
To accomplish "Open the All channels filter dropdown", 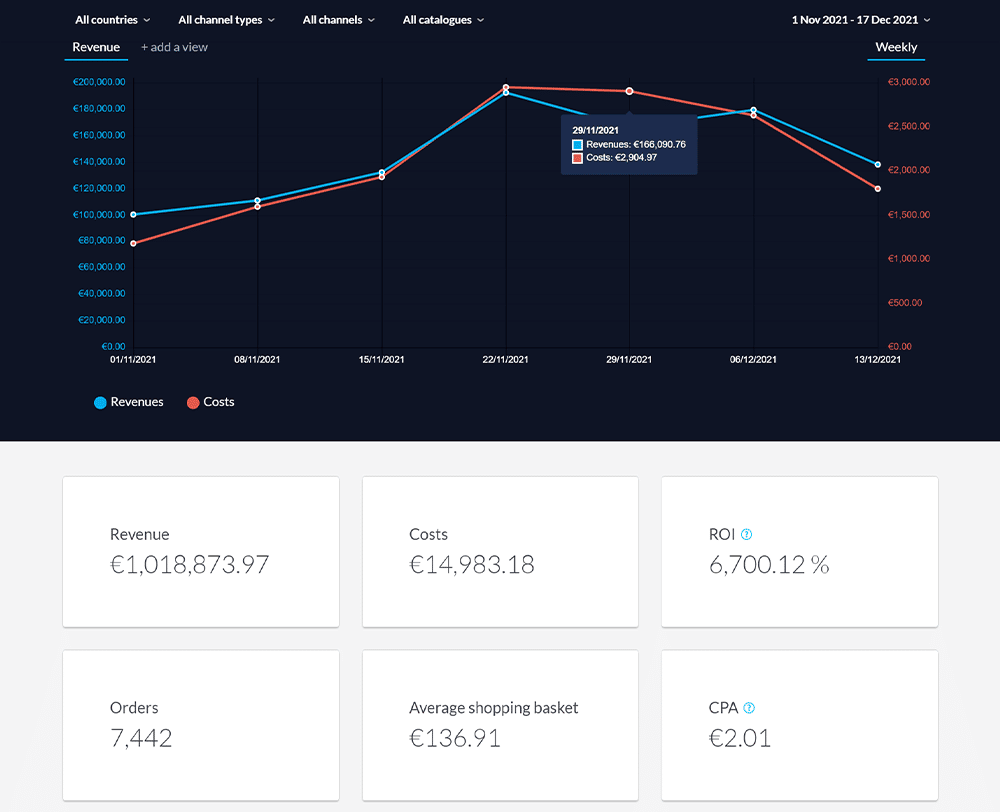I will (339, 20).
